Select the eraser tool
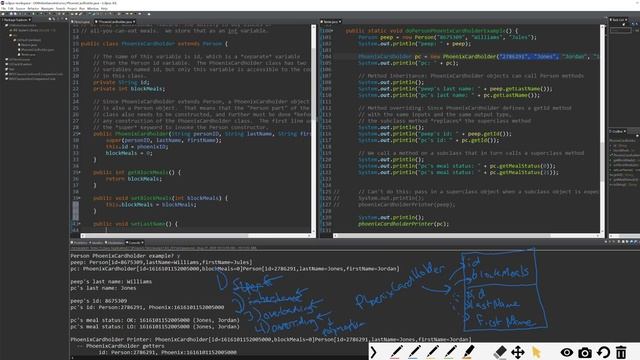Image resolution: width=640 pixels, height=360 pixels. (500, 352)
